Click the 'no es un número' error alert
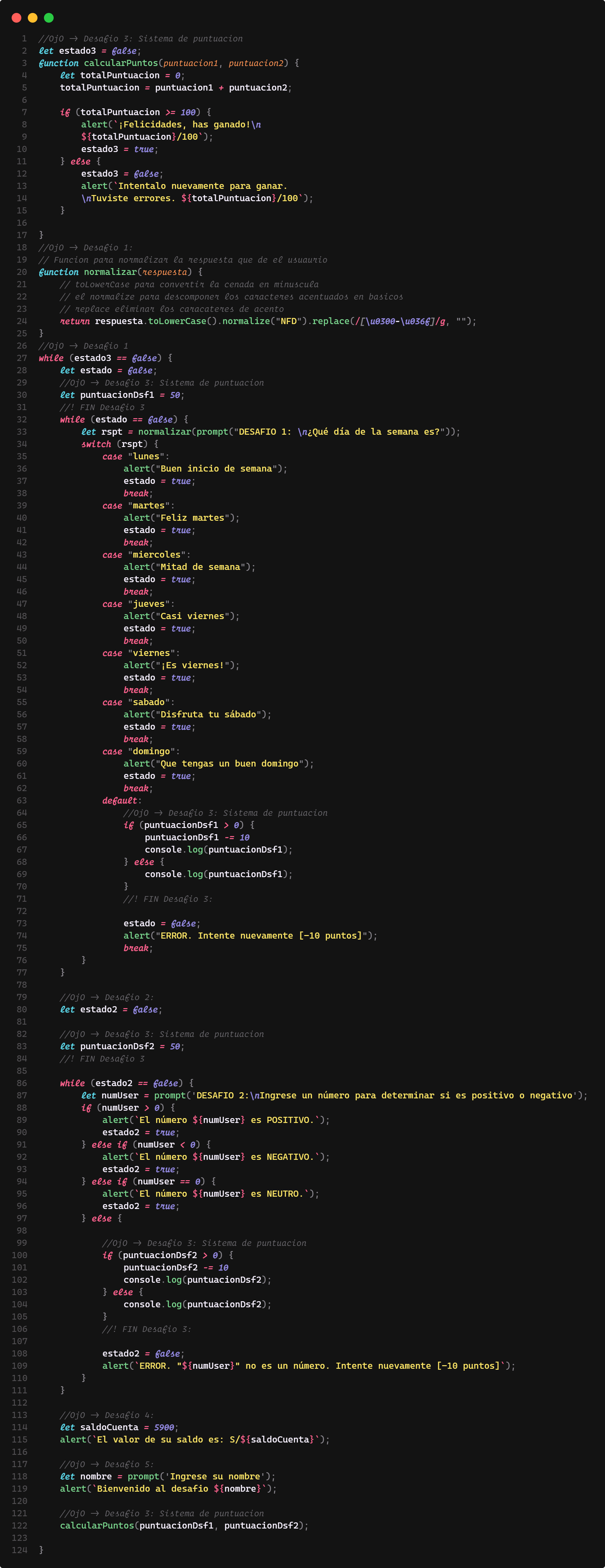Image resolution: width=605 pixels, height=1568 pixels. point(309,1366)
